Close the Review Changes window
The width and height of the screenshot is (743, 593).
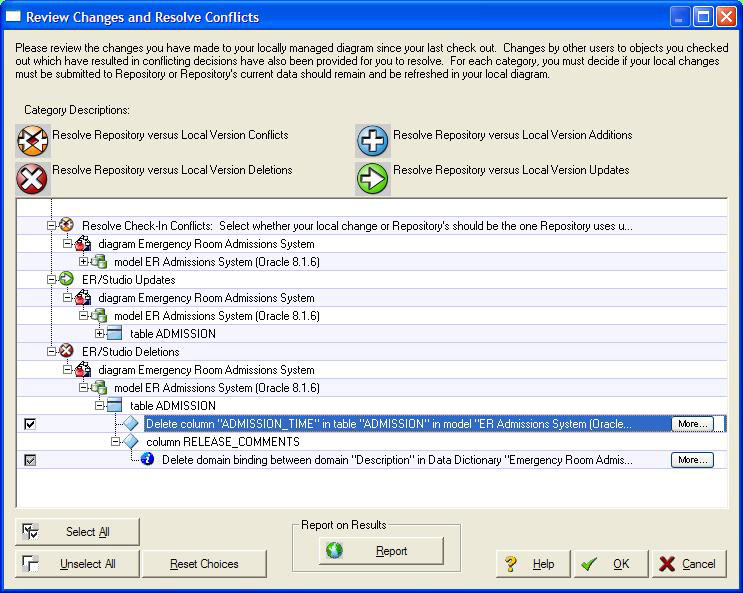[726, 17]
